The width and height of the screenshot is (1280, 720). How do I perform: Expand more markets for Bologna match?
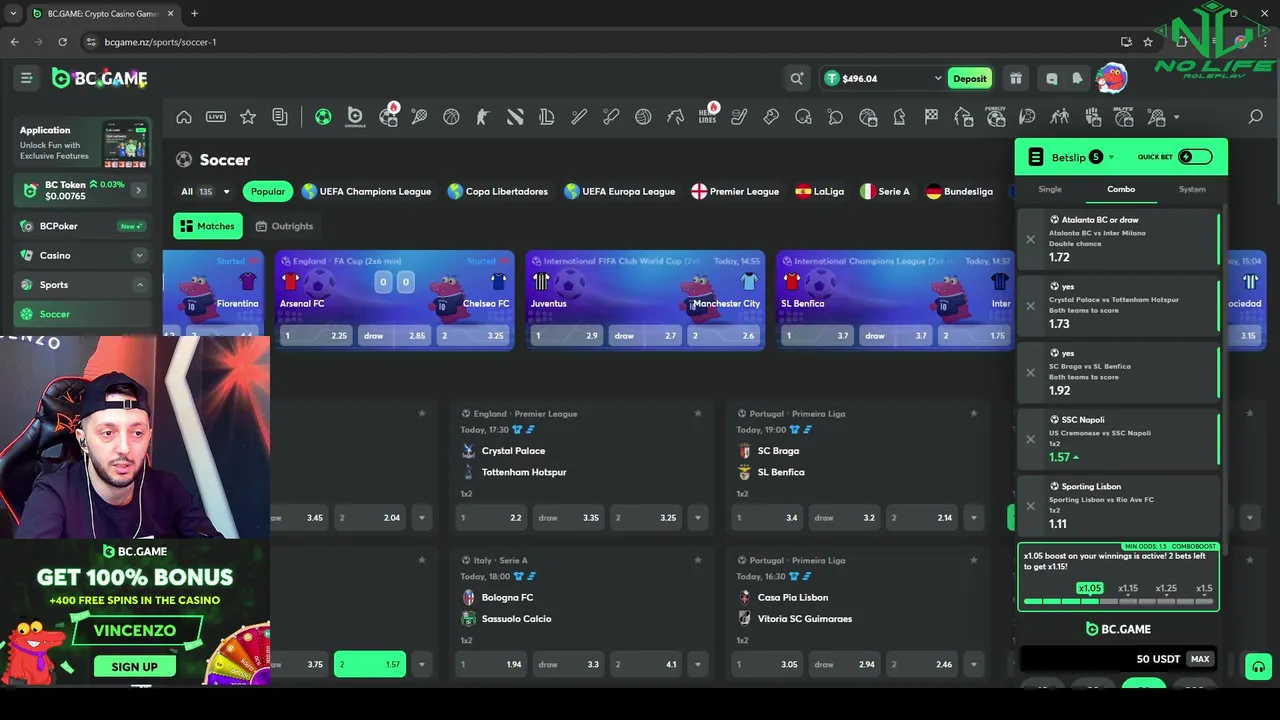pos(697,664)
